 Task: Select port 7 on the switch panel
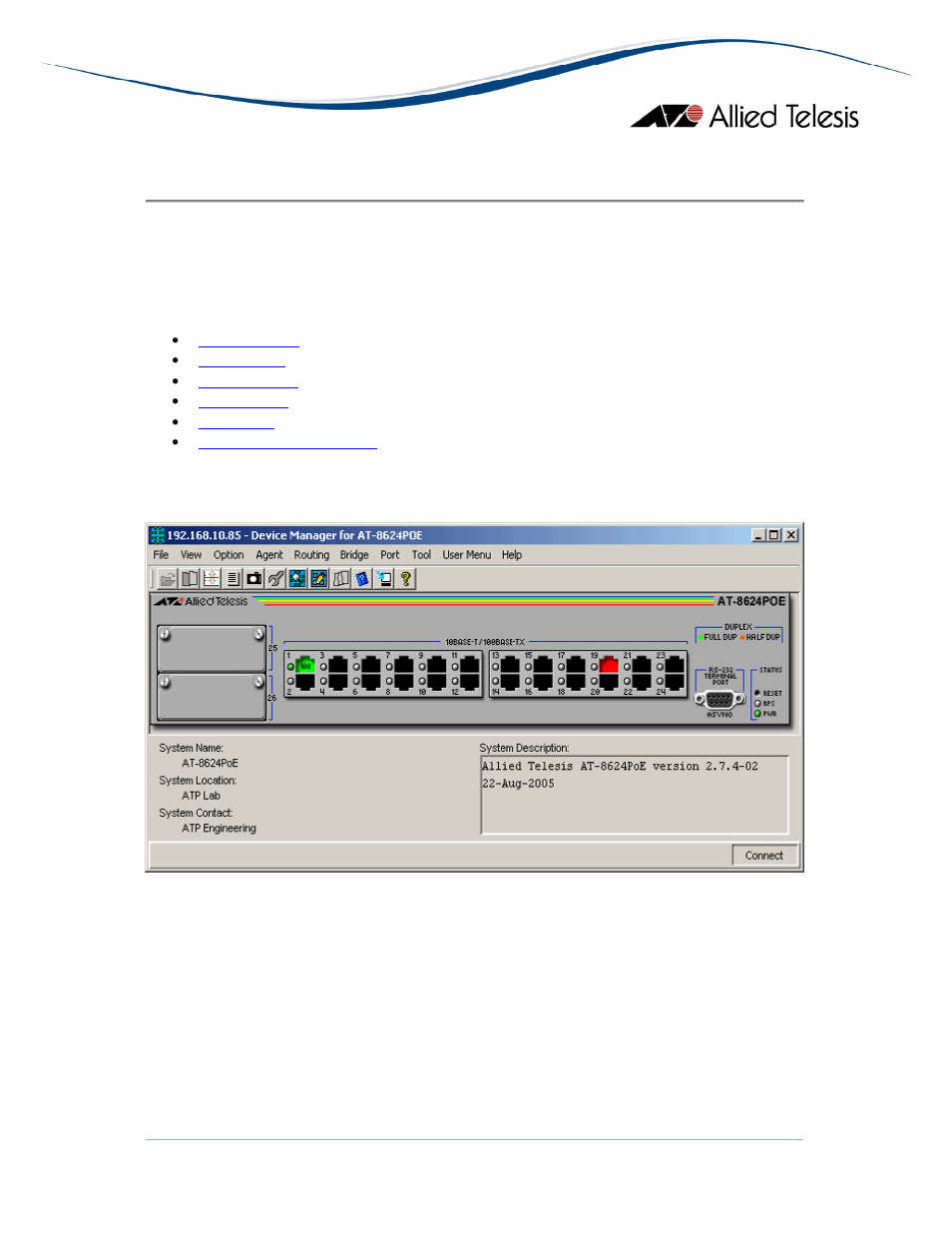point(404,665)
